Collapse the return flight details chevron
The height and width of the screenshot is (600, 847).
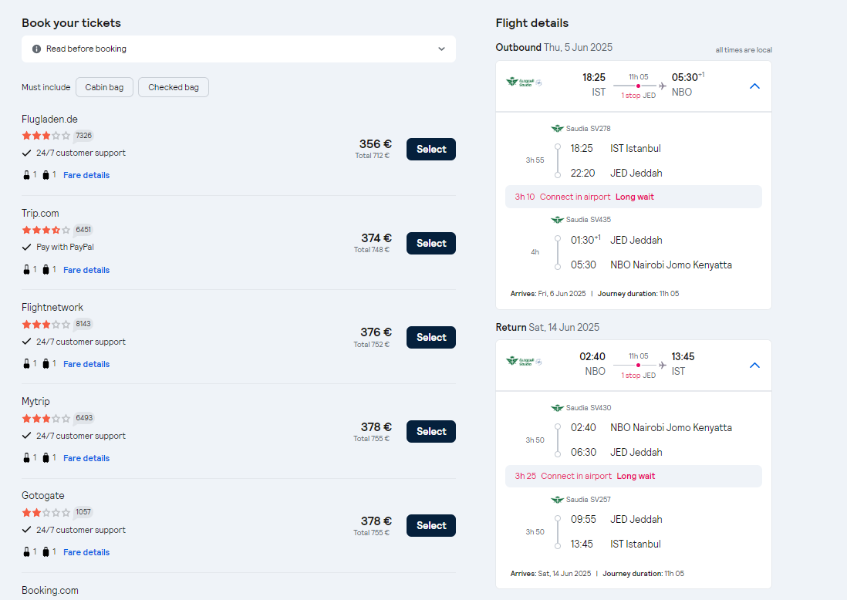[755, 366]
